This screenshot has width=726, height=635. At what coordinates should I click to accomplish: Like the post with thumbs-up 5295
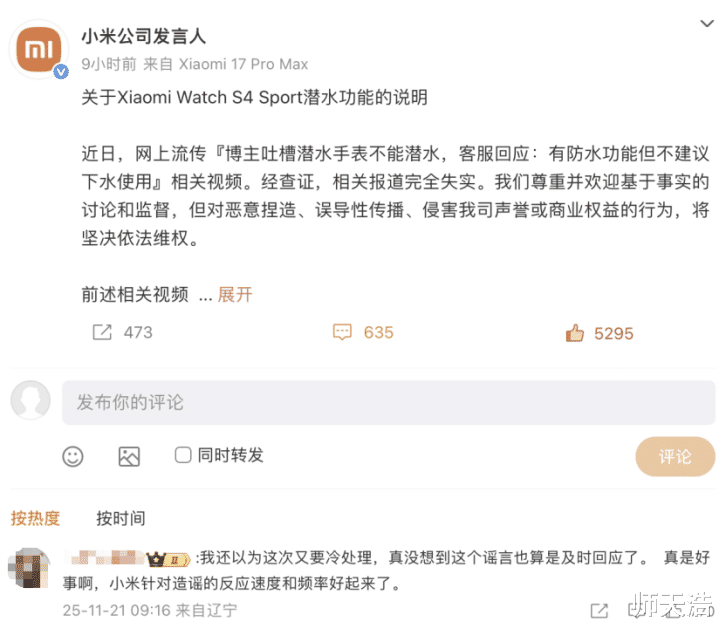tap(574, 332)
